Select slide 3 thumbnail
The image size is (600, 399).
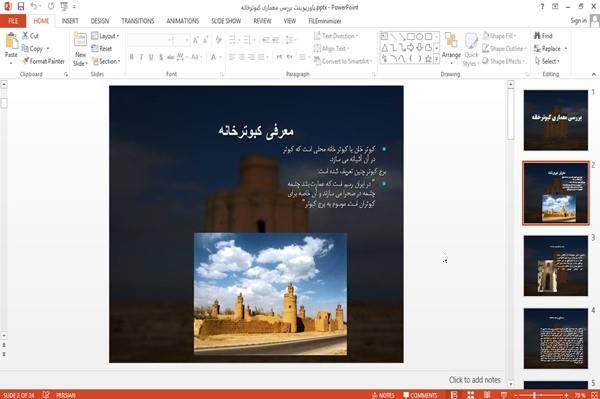pyautogui.click(x=556, y=265)
